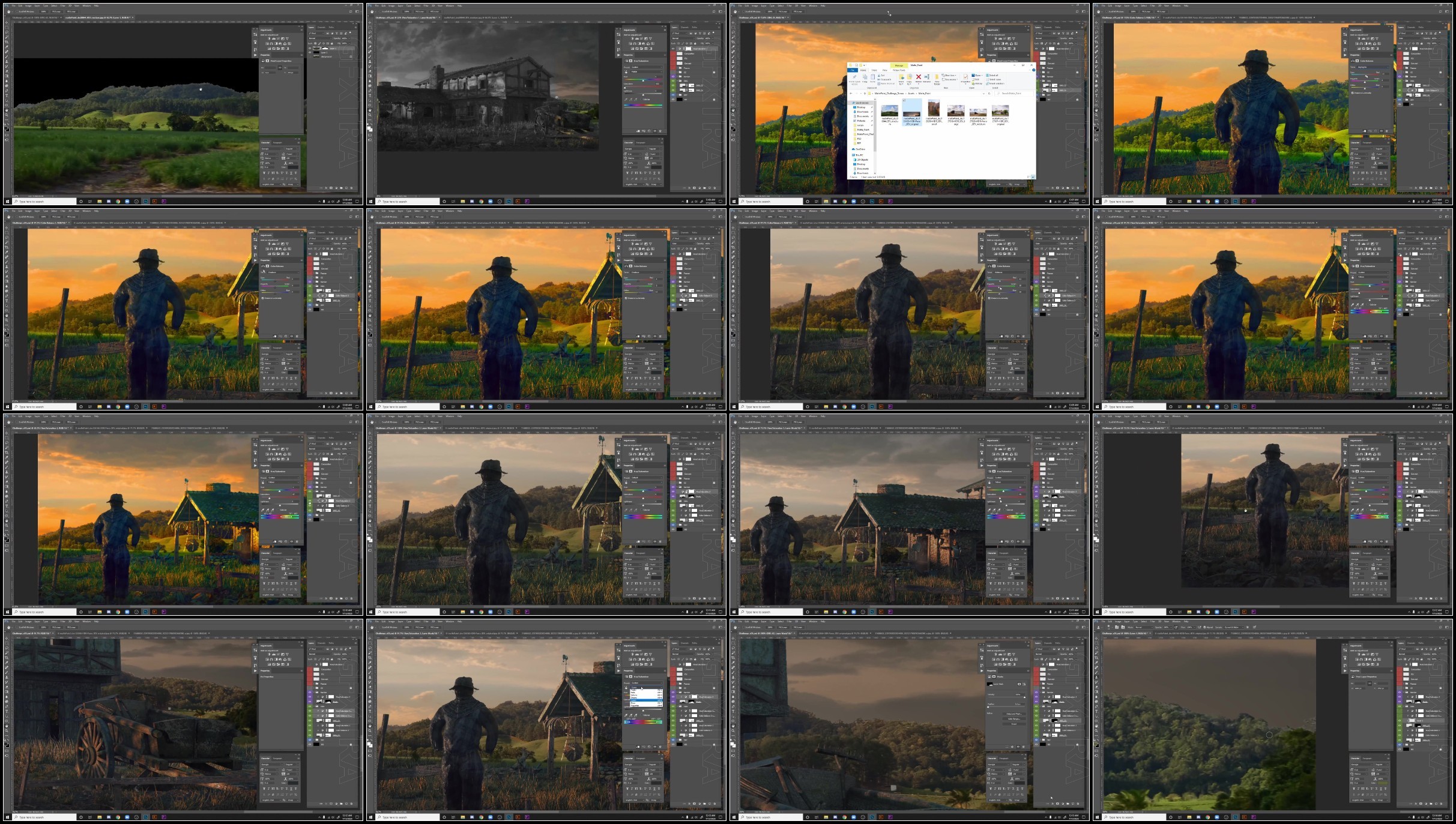Select Eraser tool in the wooden cart frame
1456x824 pixels.
7,687
